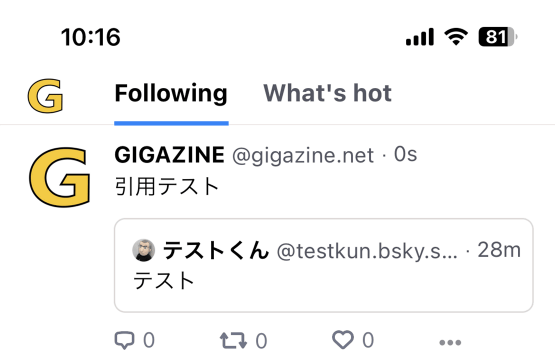Screen dimensions: 555x362
Task: Tap the cellular signal bars icon
Action: click(x=420, y=37)
